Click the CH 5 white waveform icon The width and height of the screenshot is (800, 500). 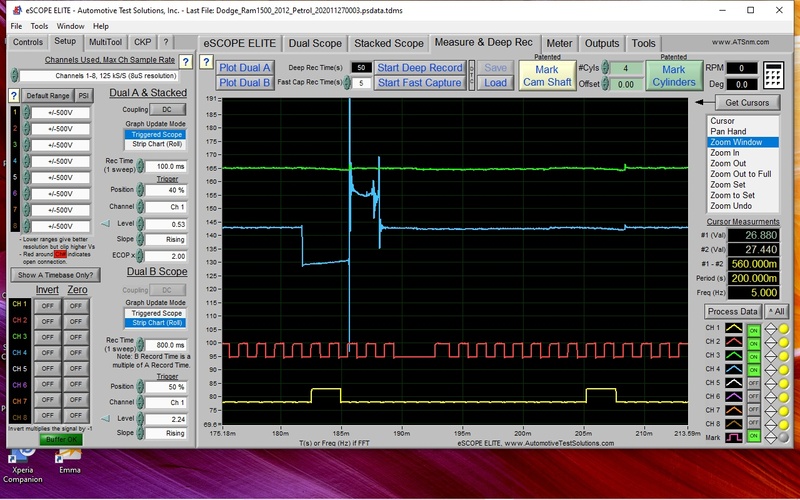click(734, 383)
